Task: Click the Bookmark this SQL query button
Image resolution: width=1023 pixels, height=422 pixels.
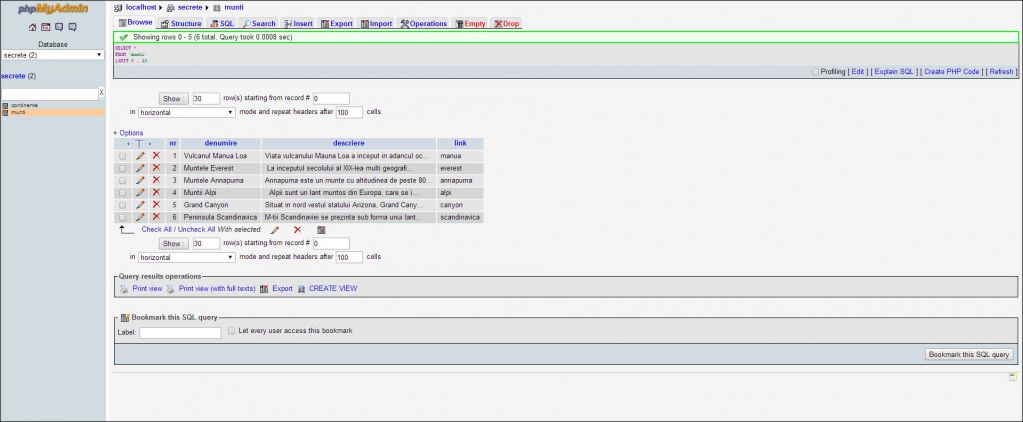Action: [969, 354]
